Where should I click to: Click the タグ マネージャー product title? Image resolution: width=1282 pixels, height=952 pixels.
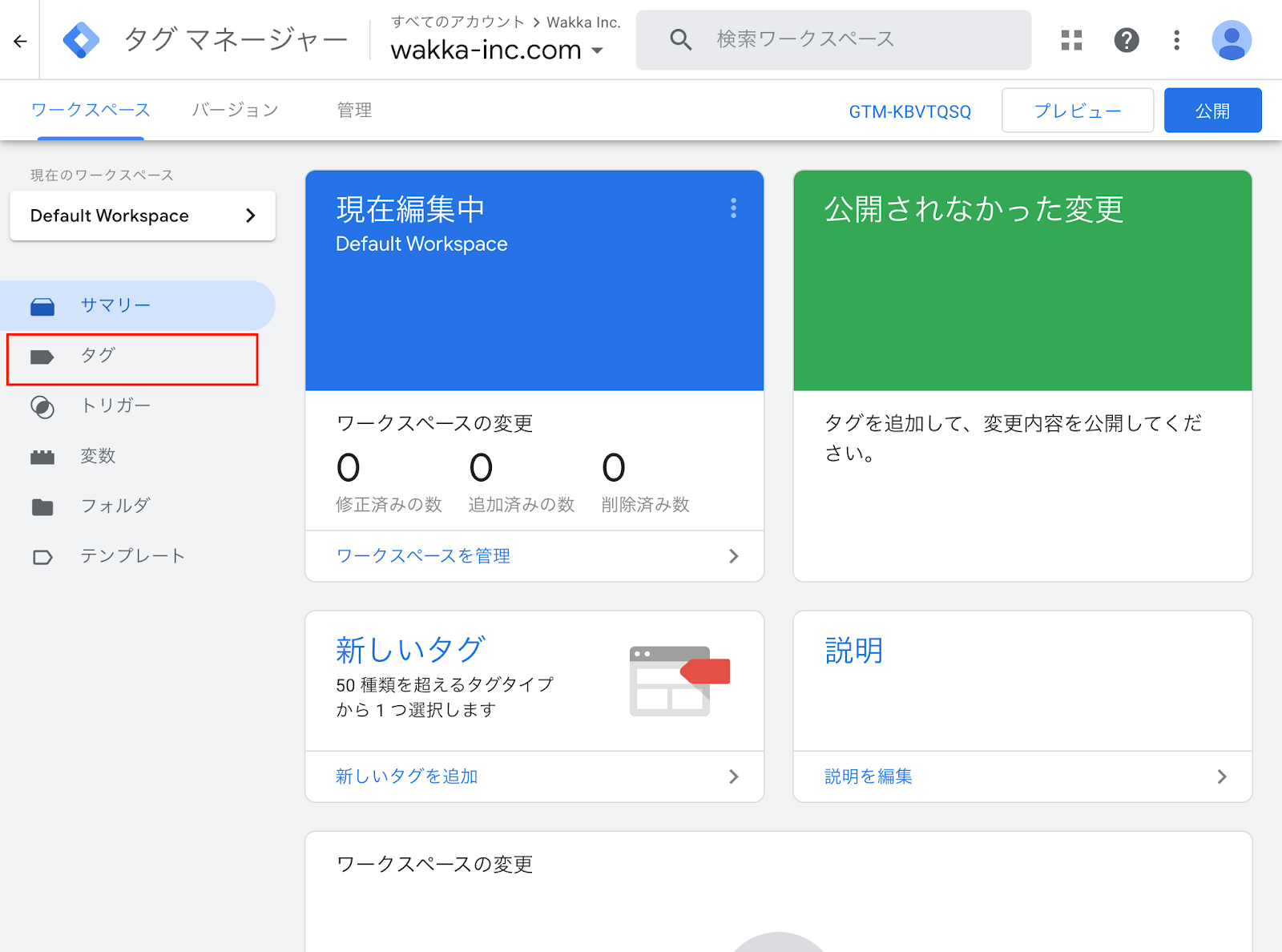(236, 39)
